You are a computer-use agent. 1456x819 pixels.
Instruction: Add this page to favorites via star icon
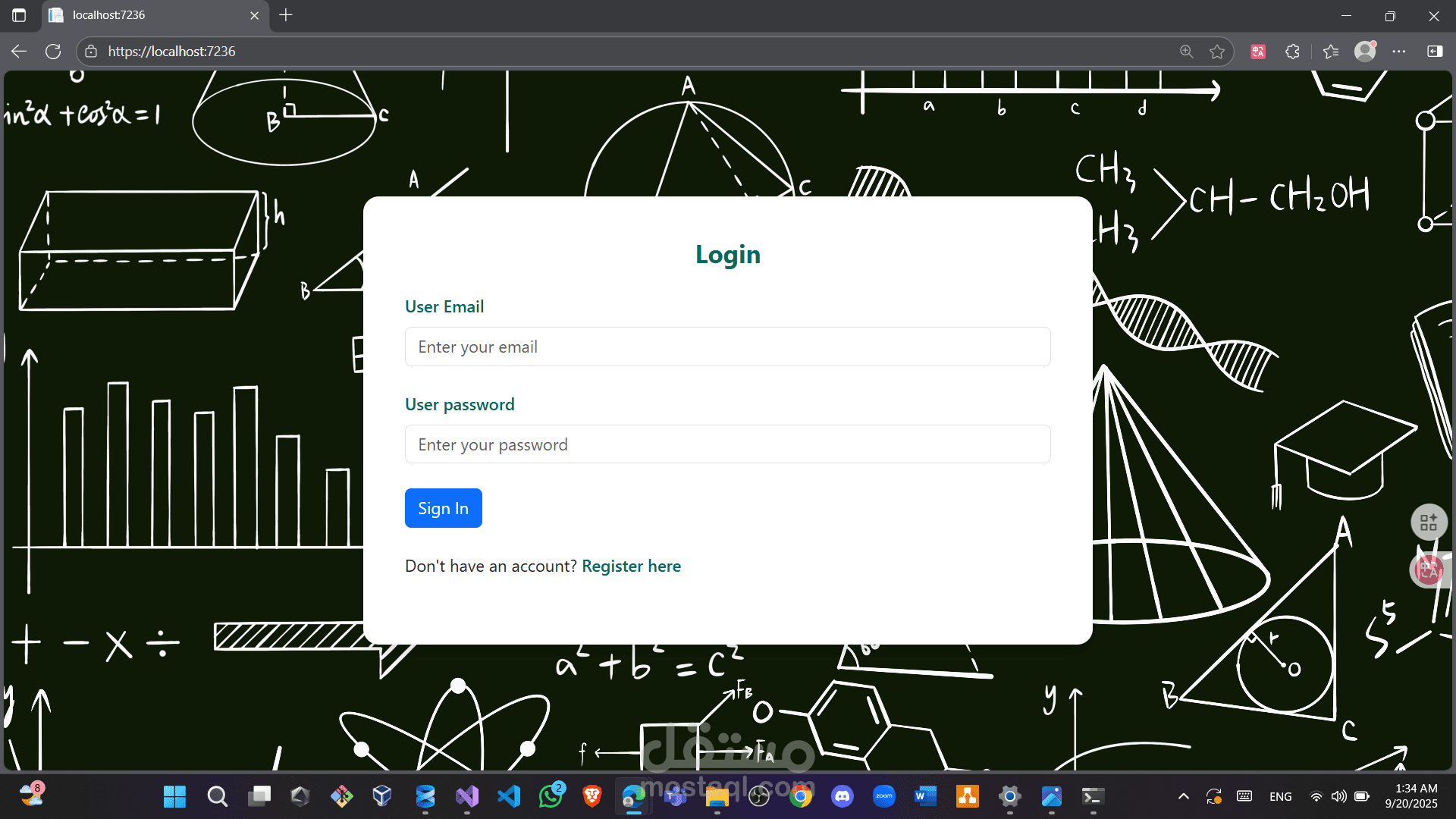click(1217, 51)
